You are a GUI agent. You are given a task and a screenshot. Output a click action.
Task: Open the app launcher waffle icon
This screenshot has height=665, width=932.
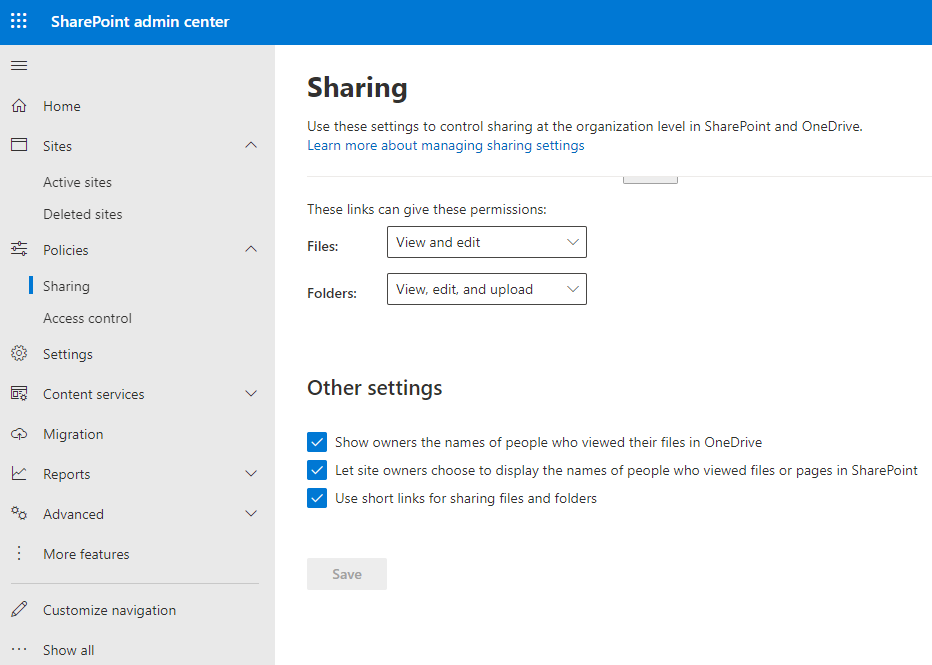(x=19, y=21)
